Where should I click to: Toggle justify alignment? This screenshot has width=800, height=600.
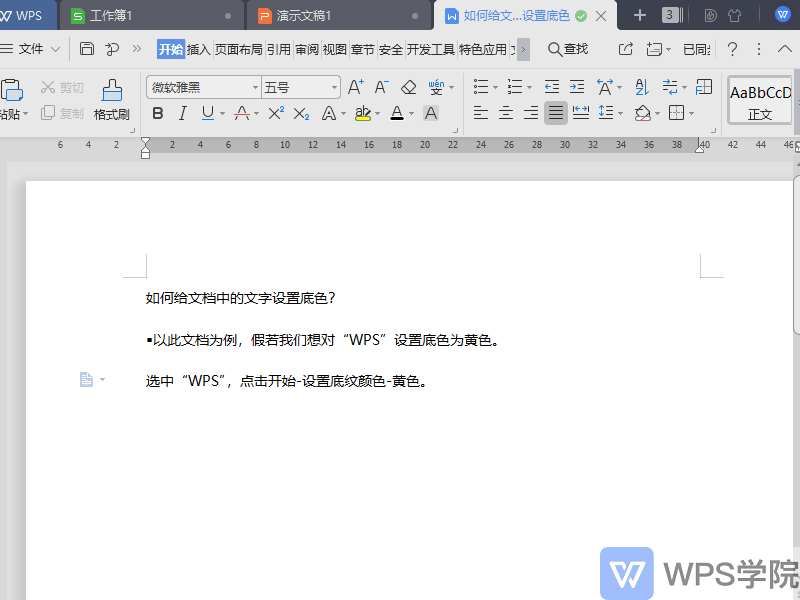[x=555, y=113]
